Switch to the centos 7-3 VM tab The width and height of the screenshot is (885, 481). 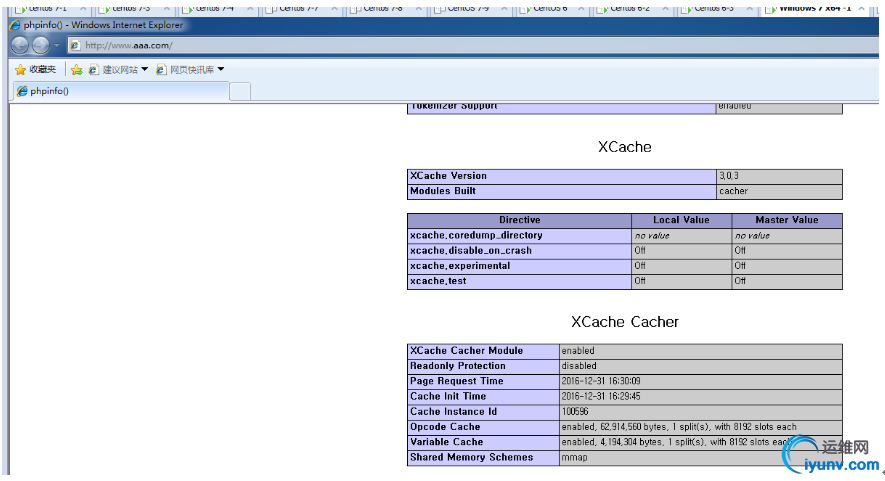[132, 8]
